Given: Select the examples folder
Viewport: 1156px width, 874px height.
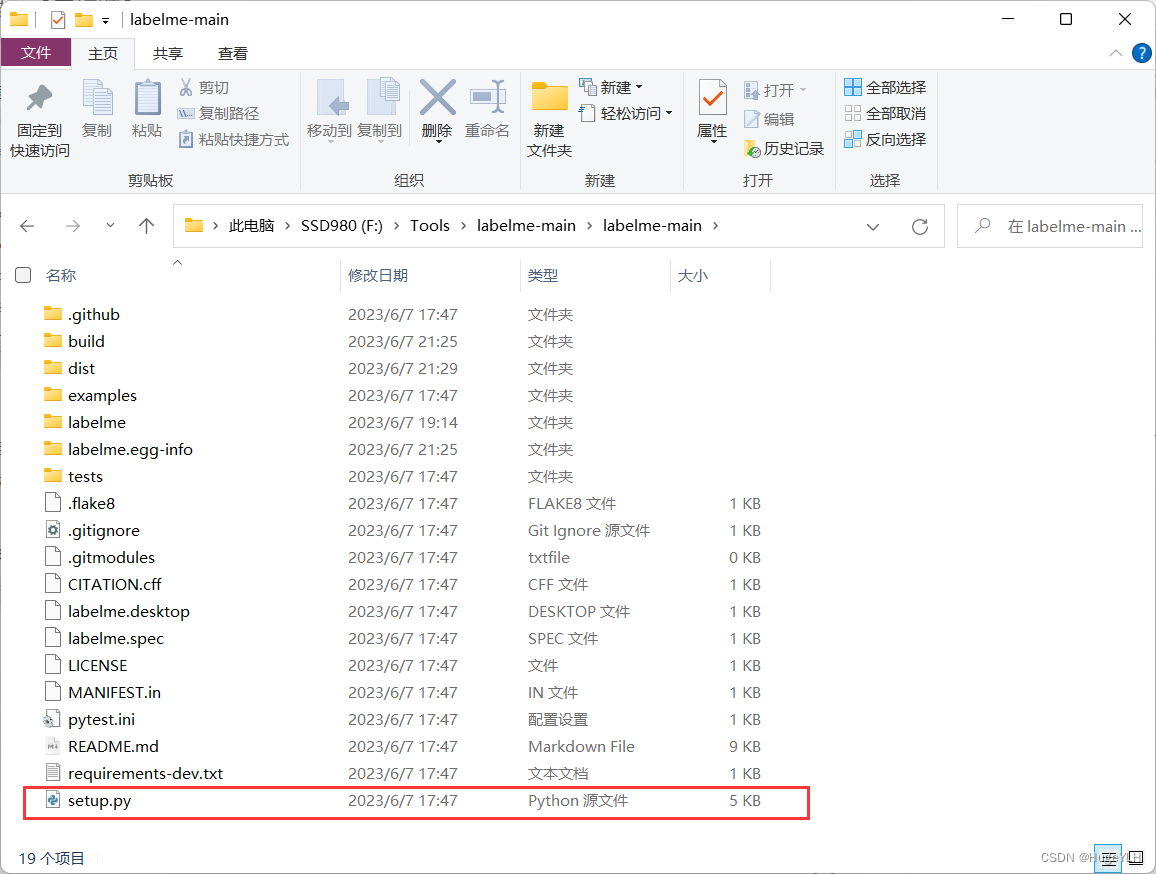Looking at the screenshot, I should coord(102,395).
